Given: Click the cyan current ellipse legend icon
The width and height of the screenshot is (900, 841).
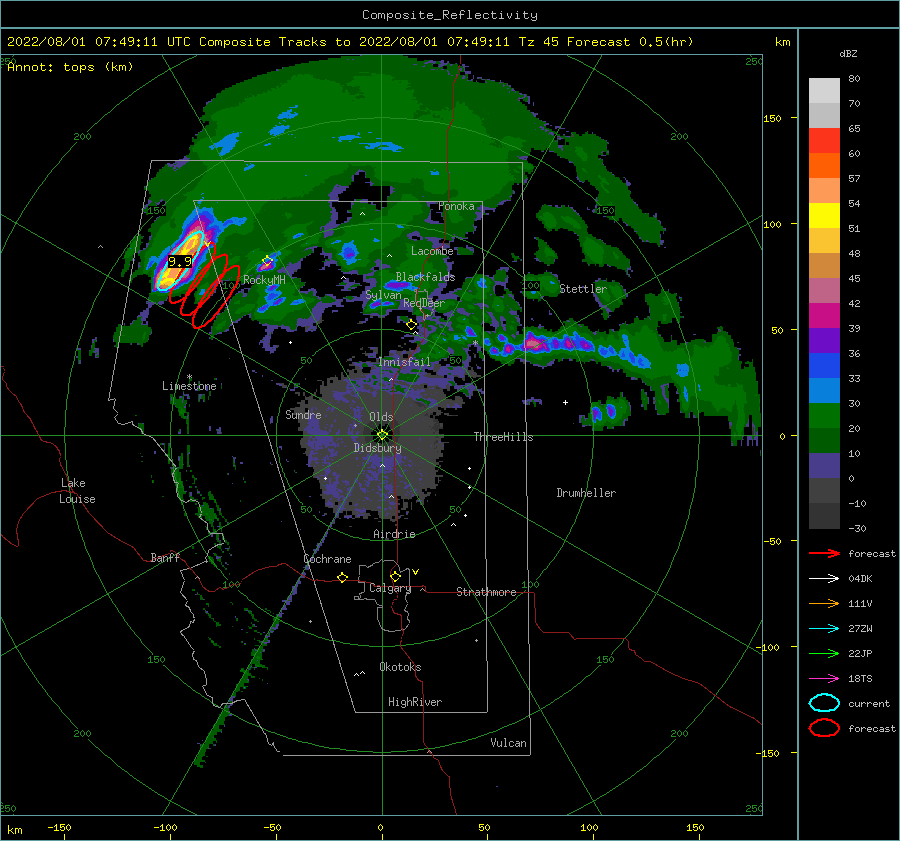Looking at the screenshot, I should coord(824,703).
